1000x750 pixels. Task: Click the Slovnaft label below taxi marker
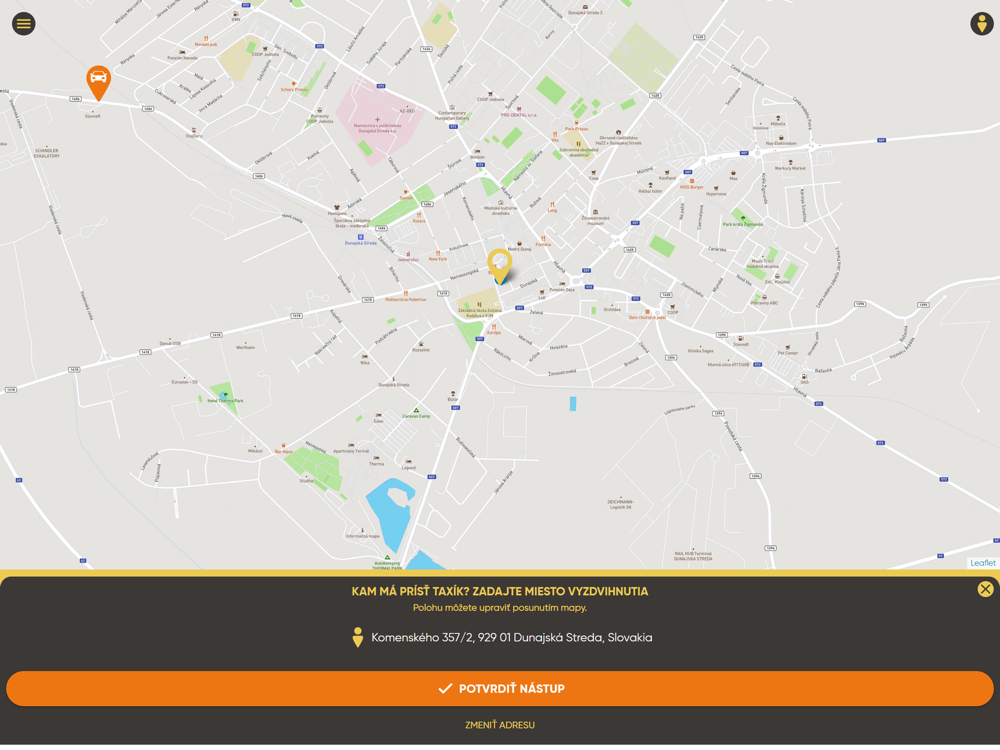click(x=92, y=116)
